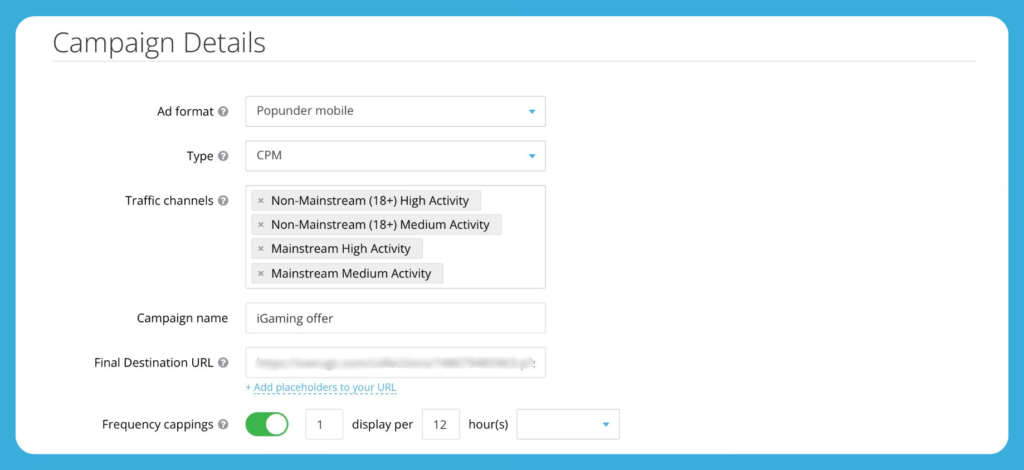Click the Final Destination URL field

[395, 363]
